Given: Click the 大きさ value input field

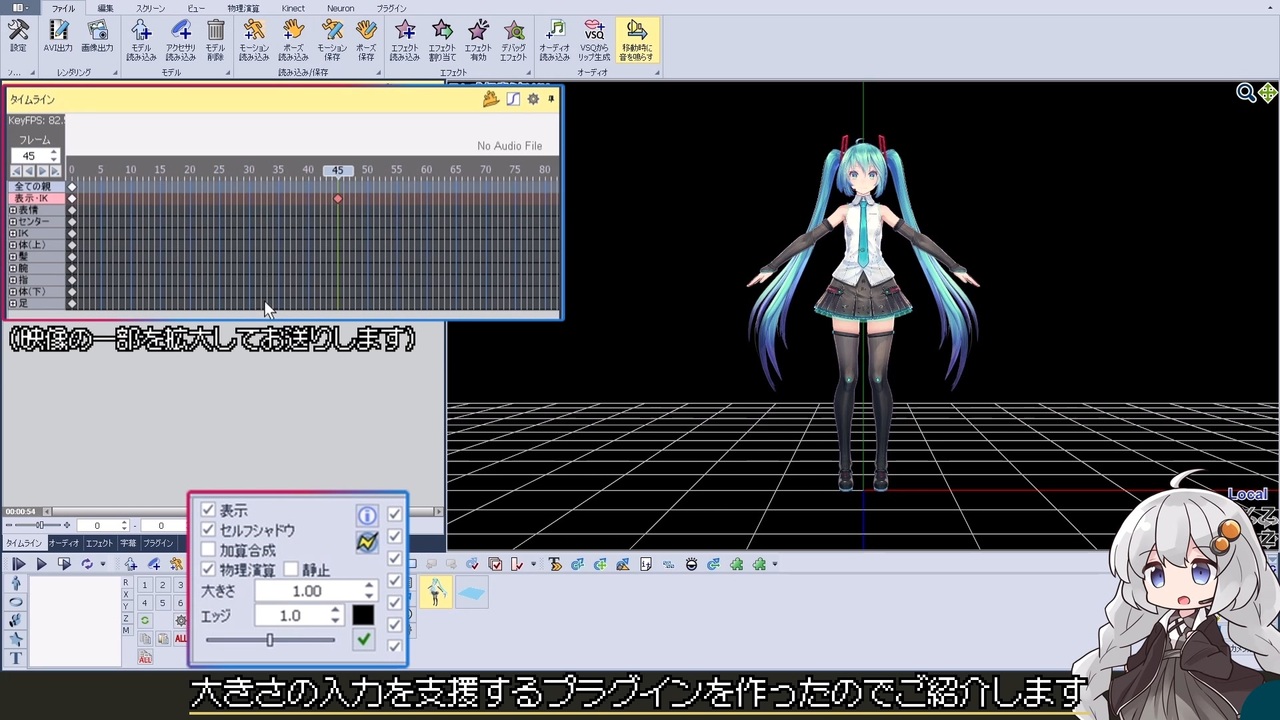Looking at the screenshot, I should coord(306,591).
